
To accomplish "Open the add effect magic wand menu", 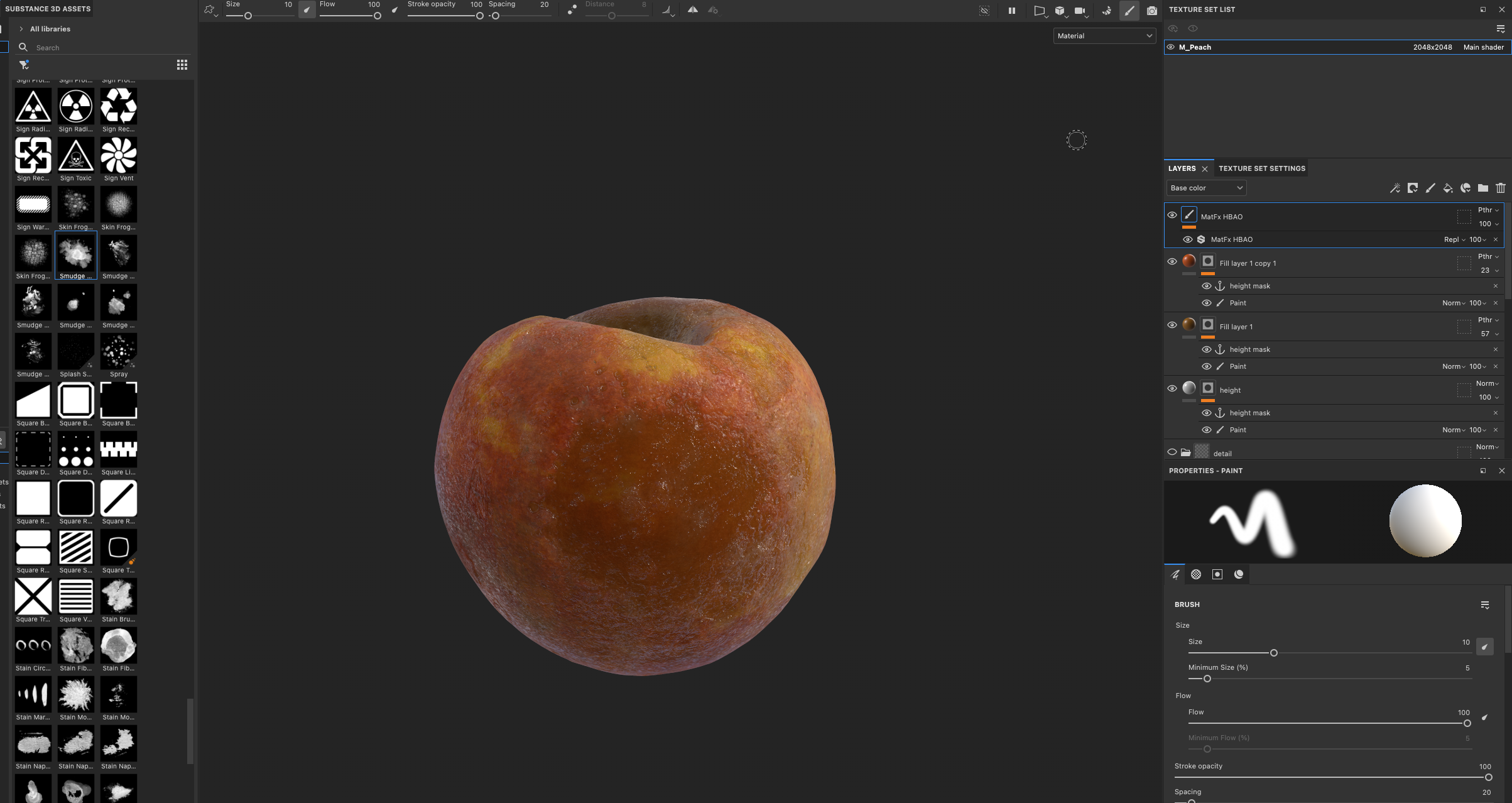I will click(x=1395, y=188).
